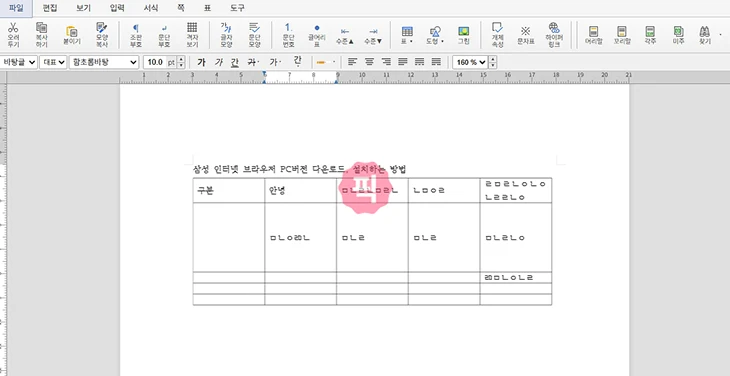The width and height of the screenshot is (730, 376).
Task: Decrease font size with down stepper
Action: pos(181,65)
